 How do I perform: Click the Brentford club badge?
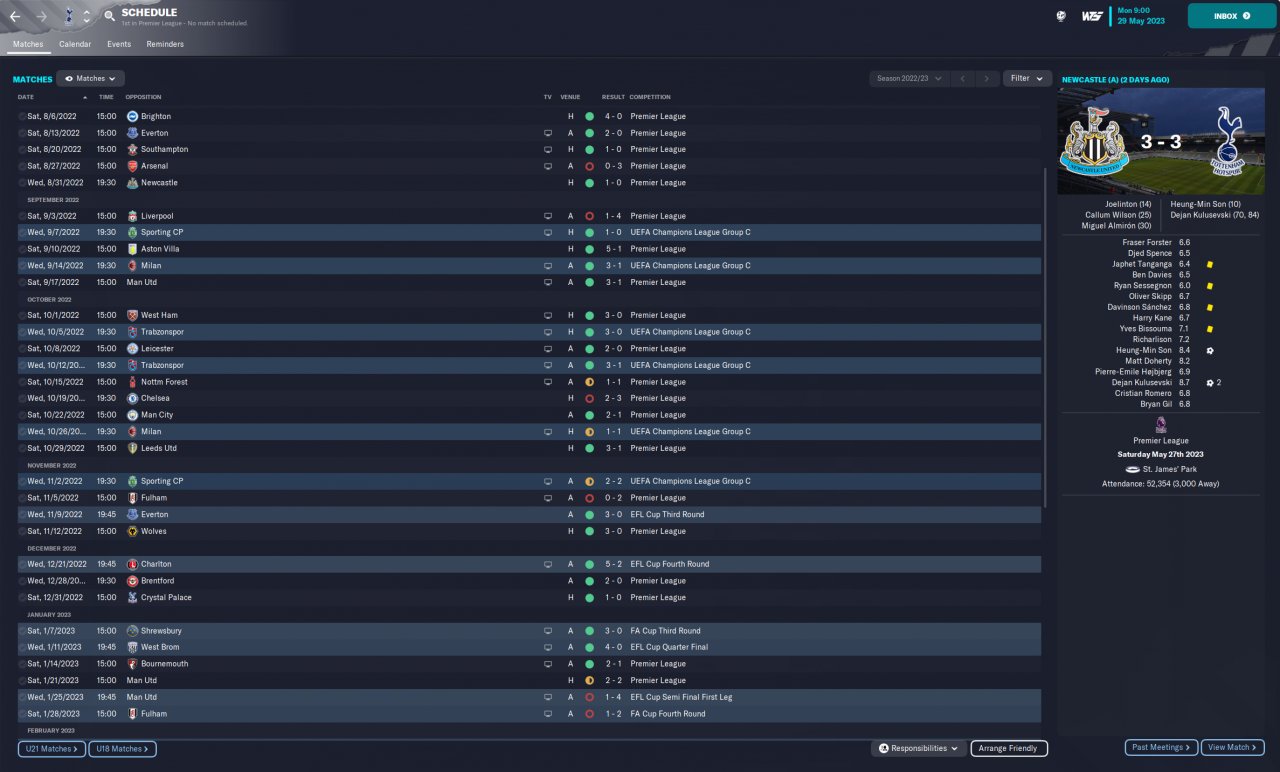click(x=132, y=581)
